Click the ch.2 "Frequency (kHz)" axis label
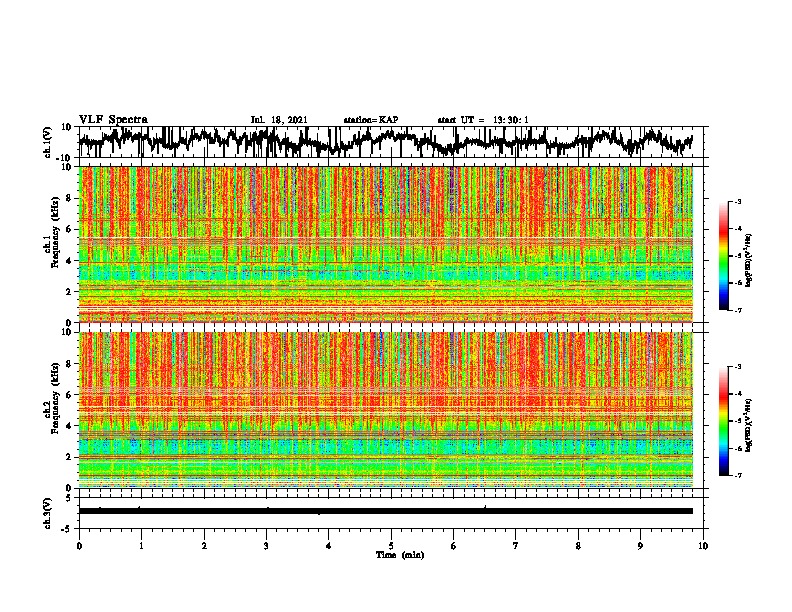The height and width of the screenshot is (612, 792). coord(55,398)
